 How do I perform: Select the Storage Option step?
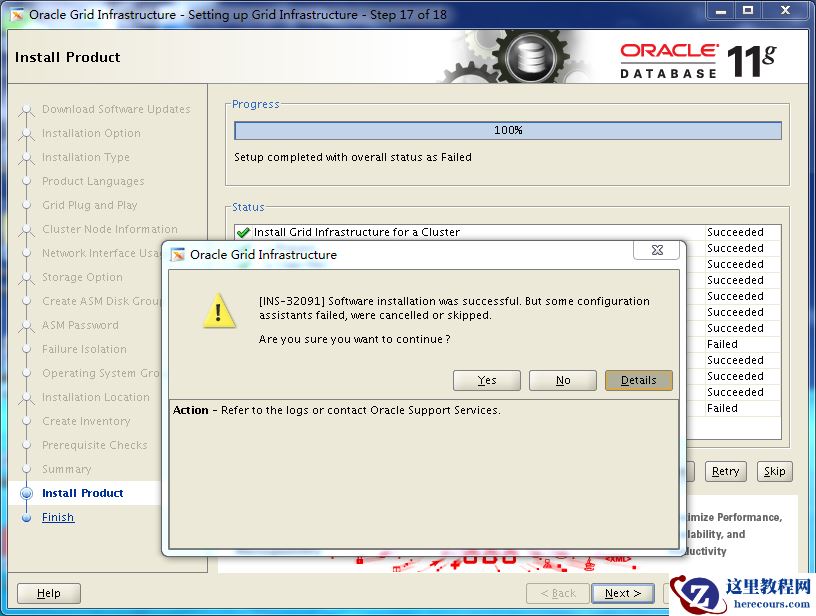[x=82, y=277]
